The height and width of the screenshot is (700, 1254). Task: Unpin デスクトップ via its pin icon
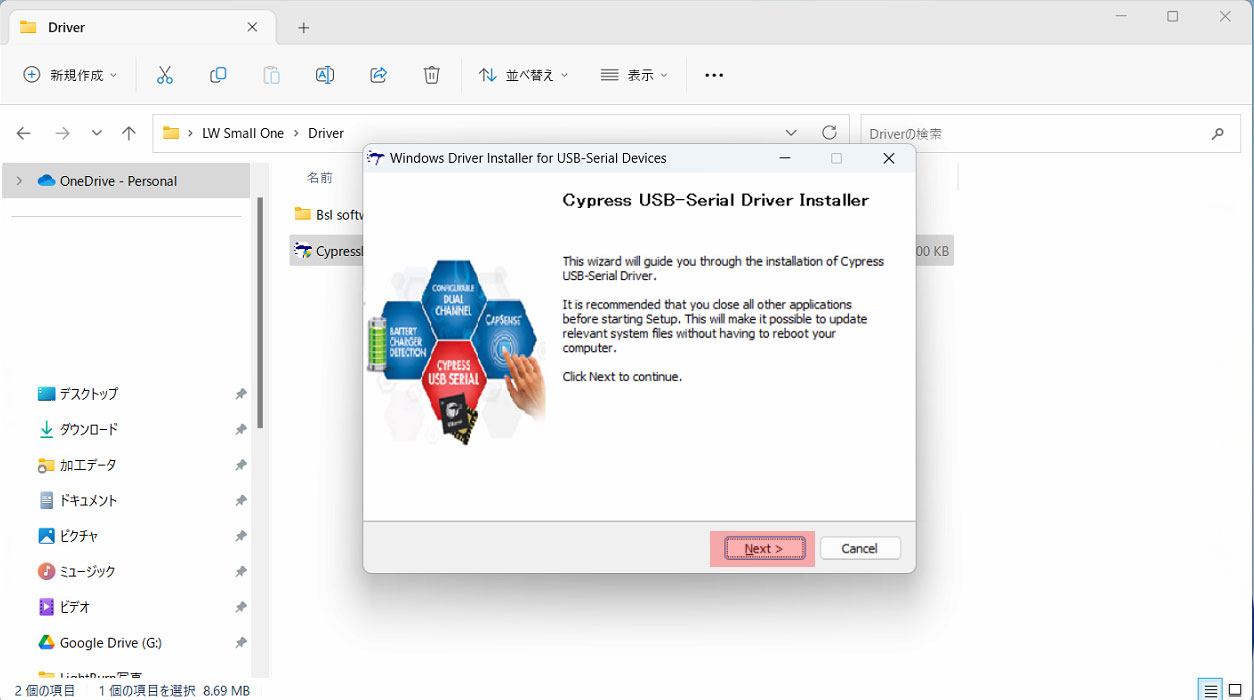tap(240, 394)
